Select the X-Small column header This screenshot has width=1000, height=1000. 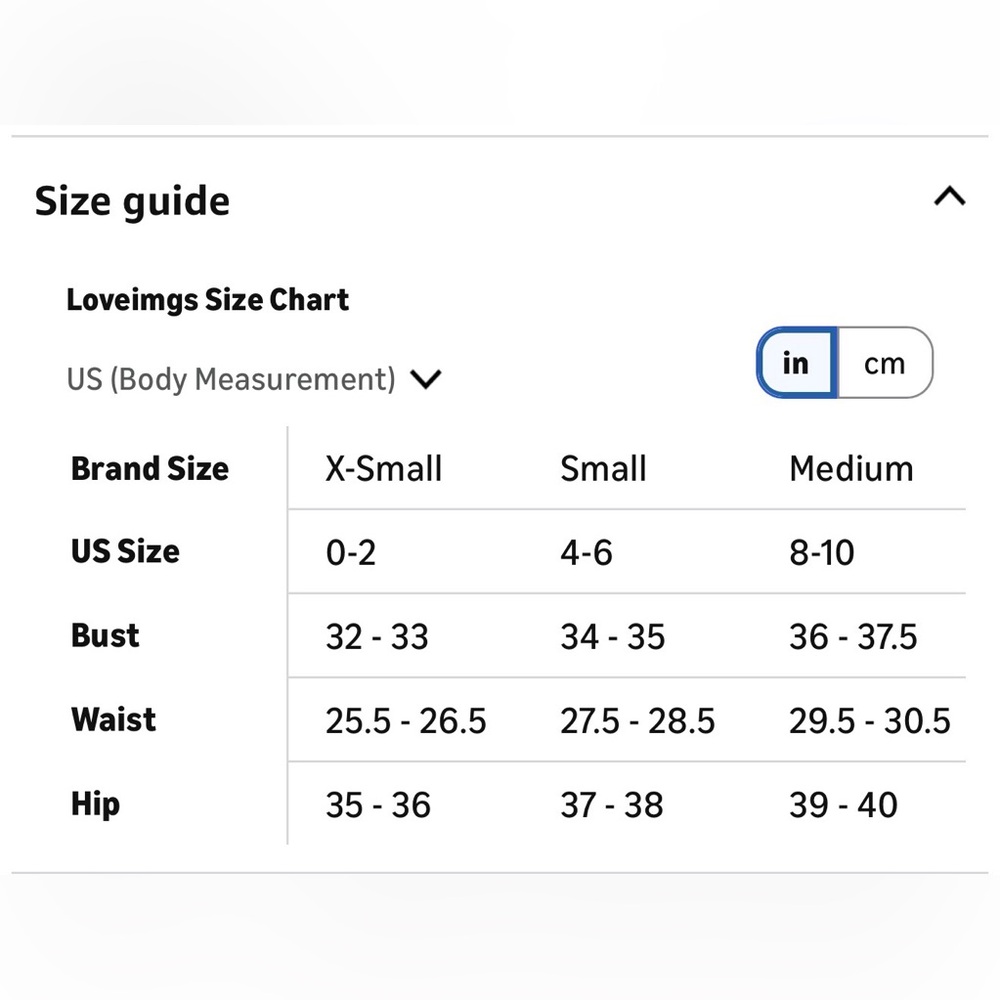[x=383, y=469]
